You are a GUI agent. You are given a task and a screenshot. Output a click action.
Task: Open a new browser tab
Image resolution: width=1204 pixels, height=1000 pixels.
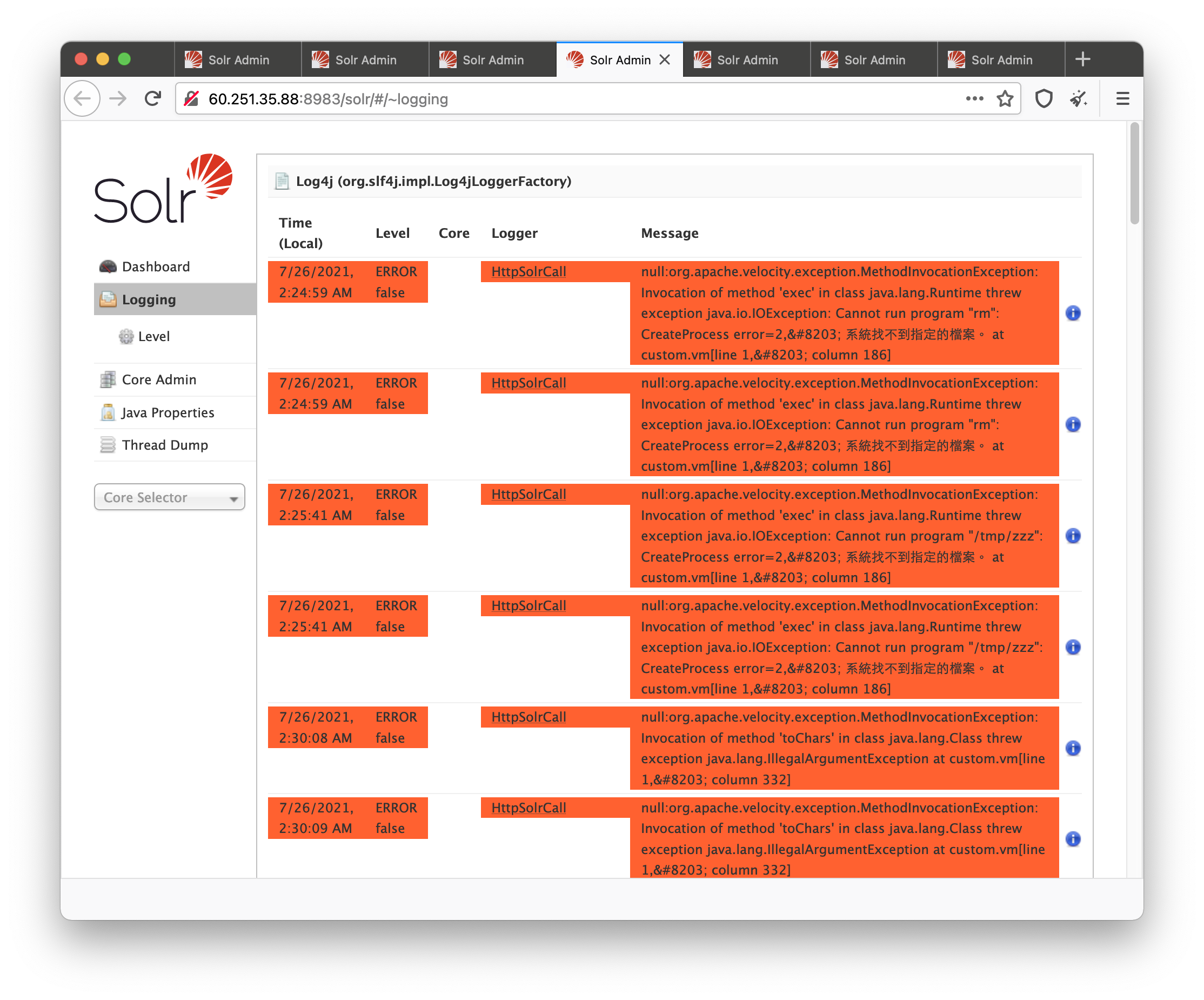point(1082,59)
